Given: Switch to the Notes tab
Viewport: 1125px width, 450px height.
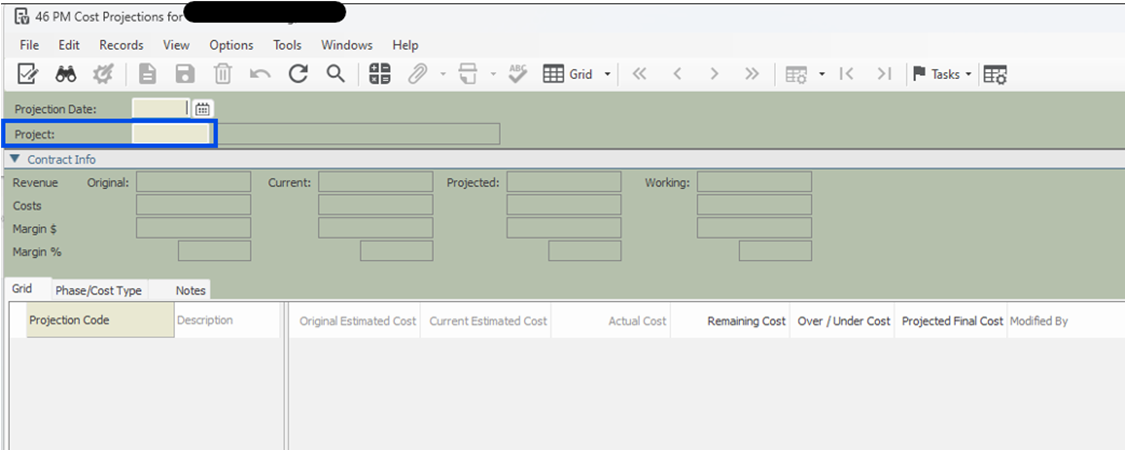Looking at the screenshot, I should coord(190,291).
